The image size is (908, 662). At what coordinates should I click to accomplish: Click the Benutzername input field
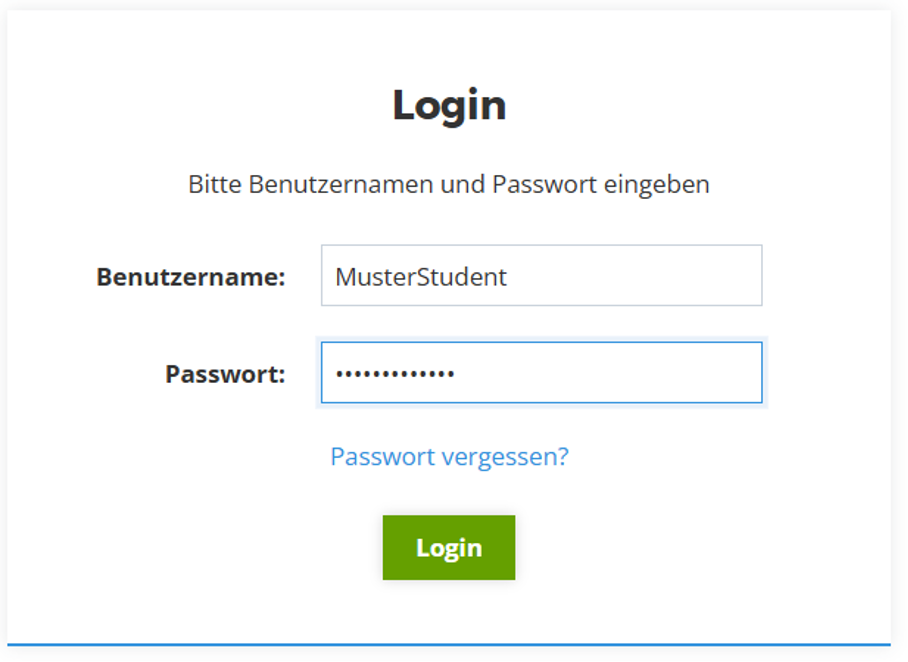point(541,276)
